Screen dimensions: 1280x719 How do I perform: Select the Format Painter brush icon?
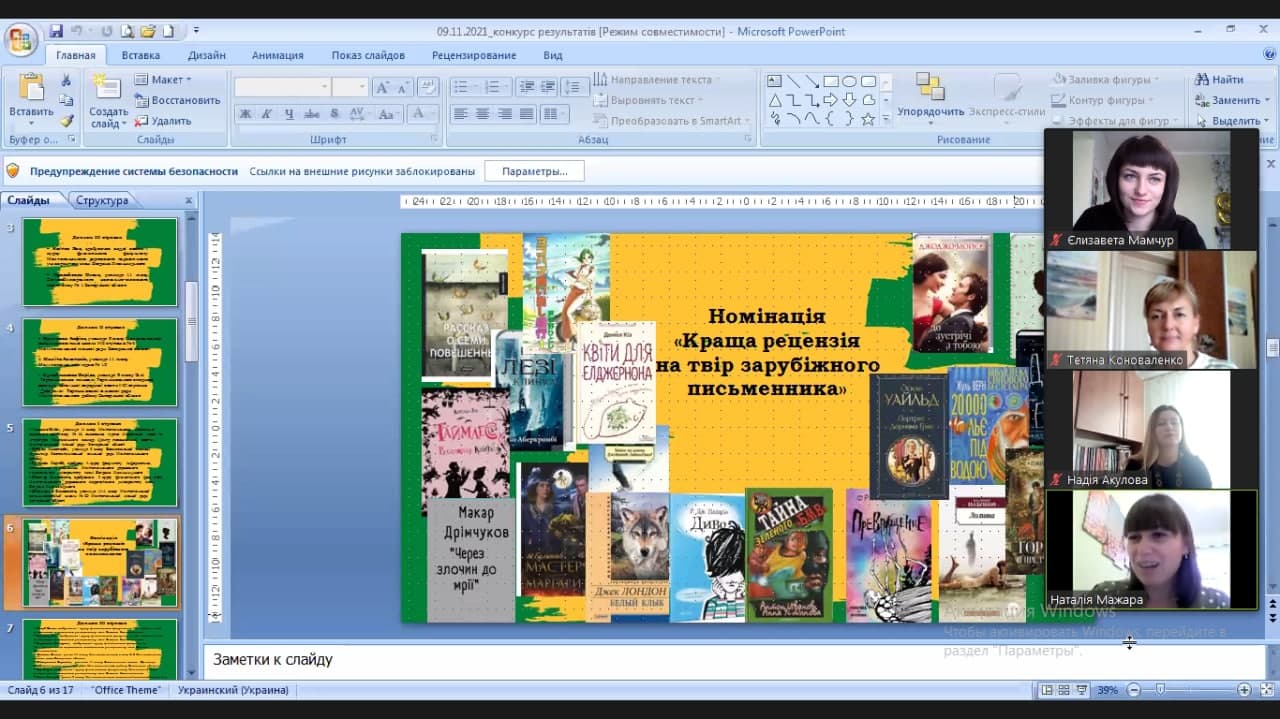[x=66, y=121]
